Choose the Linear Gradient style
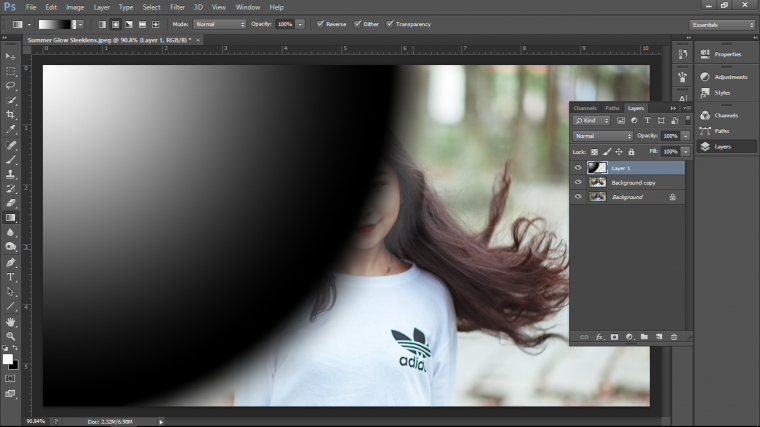Viewport: 760px width, 427px height. tap(102, 24)
